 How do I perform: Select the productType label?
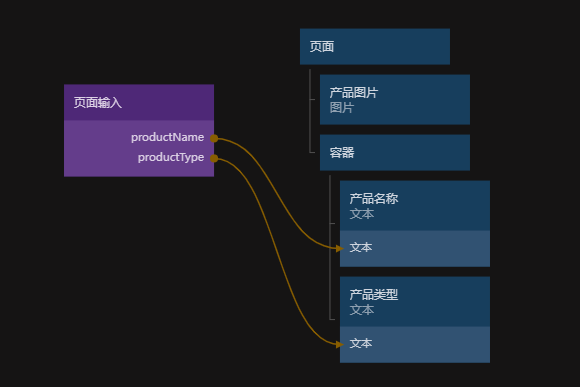[x=171, y=158]
